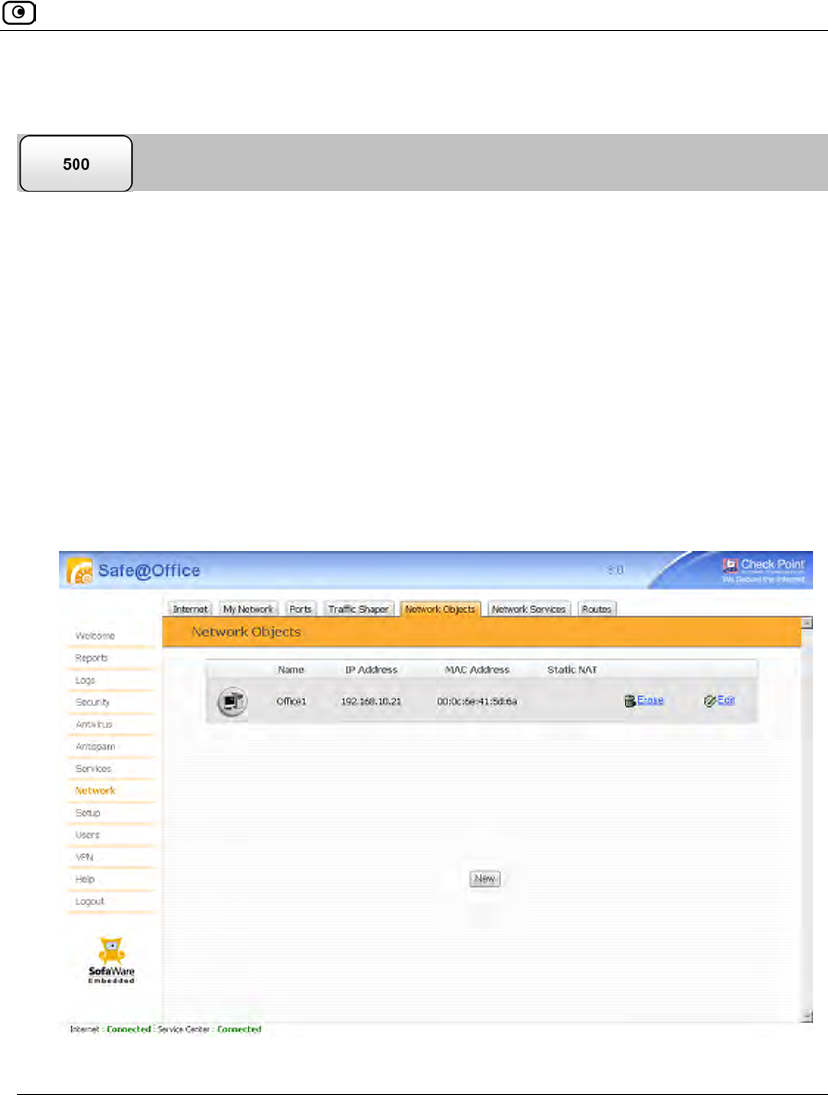Image resolution: width=828 pixels, height=1095 pixels.
Task: Select the Traffic Shaper tab
Action: coord(358,609)
